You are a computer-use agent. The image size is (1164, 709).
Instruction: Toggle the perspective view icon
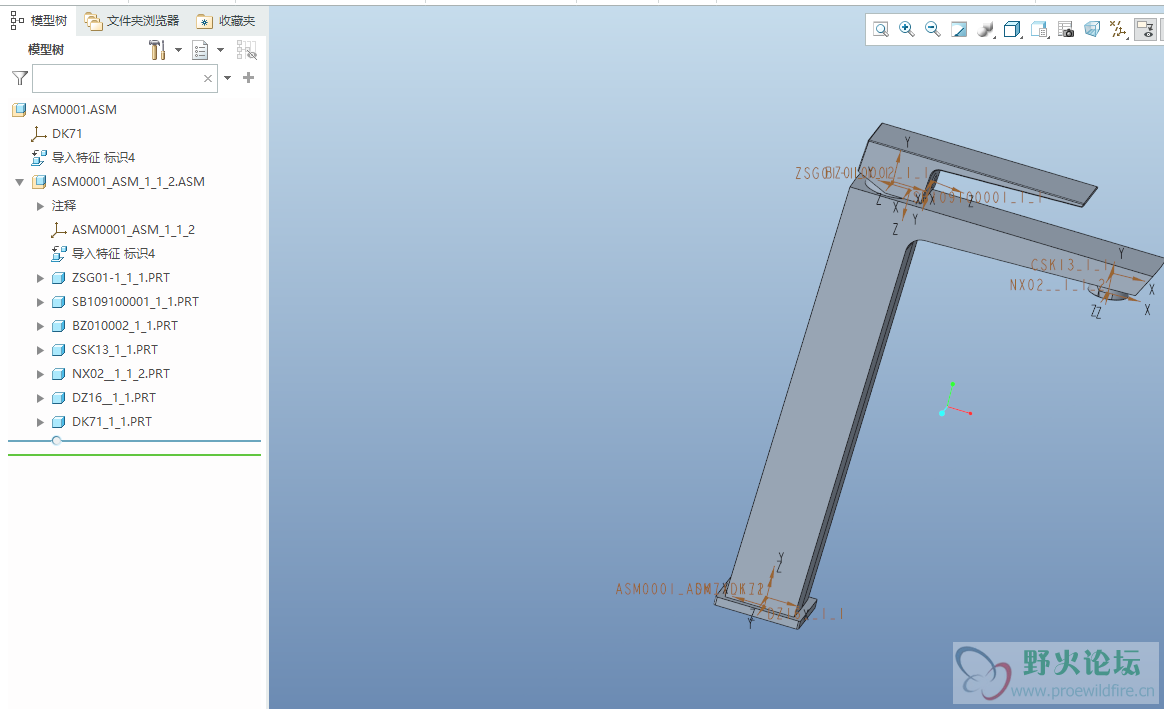coord(1092,30)
